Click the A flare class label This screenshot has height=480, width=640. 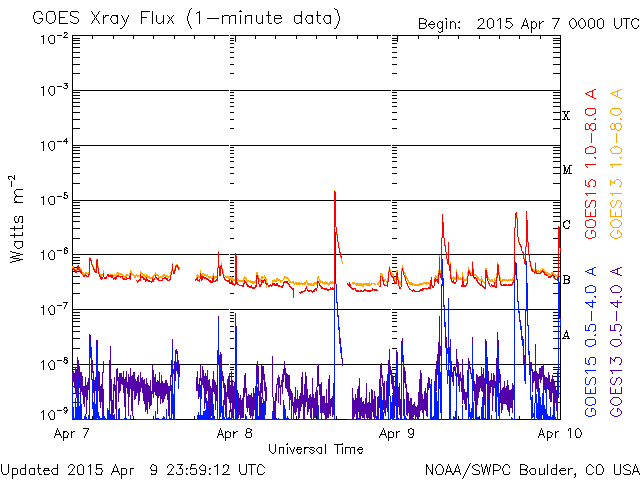click(566, 335)
